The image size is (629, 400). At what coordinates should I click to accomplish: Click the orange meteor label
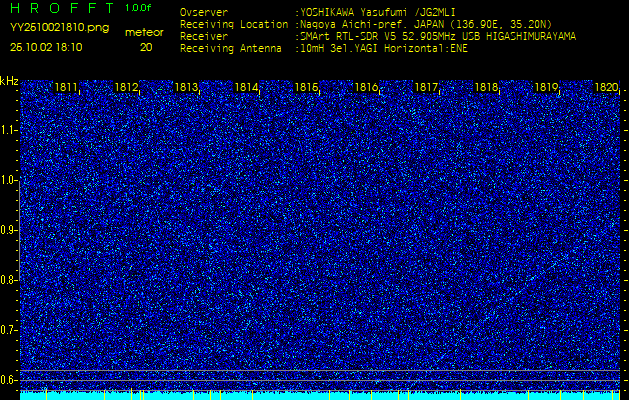tap(144, 32)
